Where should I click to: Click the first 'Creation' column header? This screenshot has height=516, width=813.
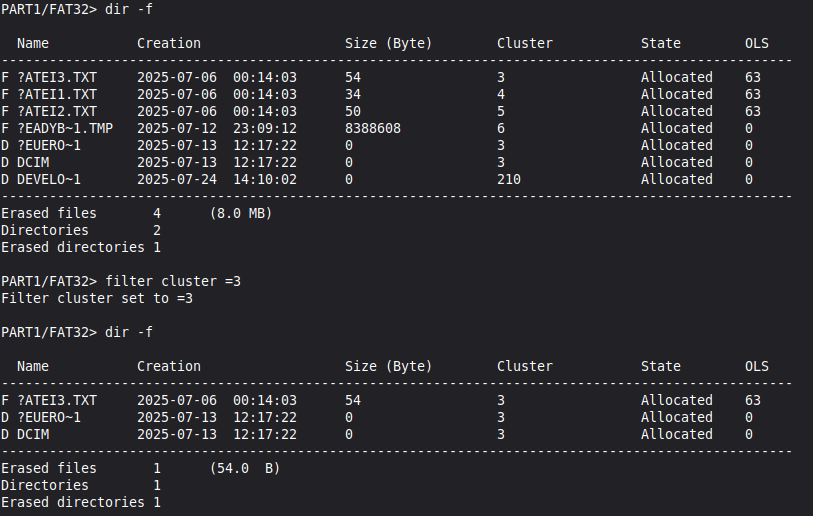pyautogui.click(x=169, y=43)
